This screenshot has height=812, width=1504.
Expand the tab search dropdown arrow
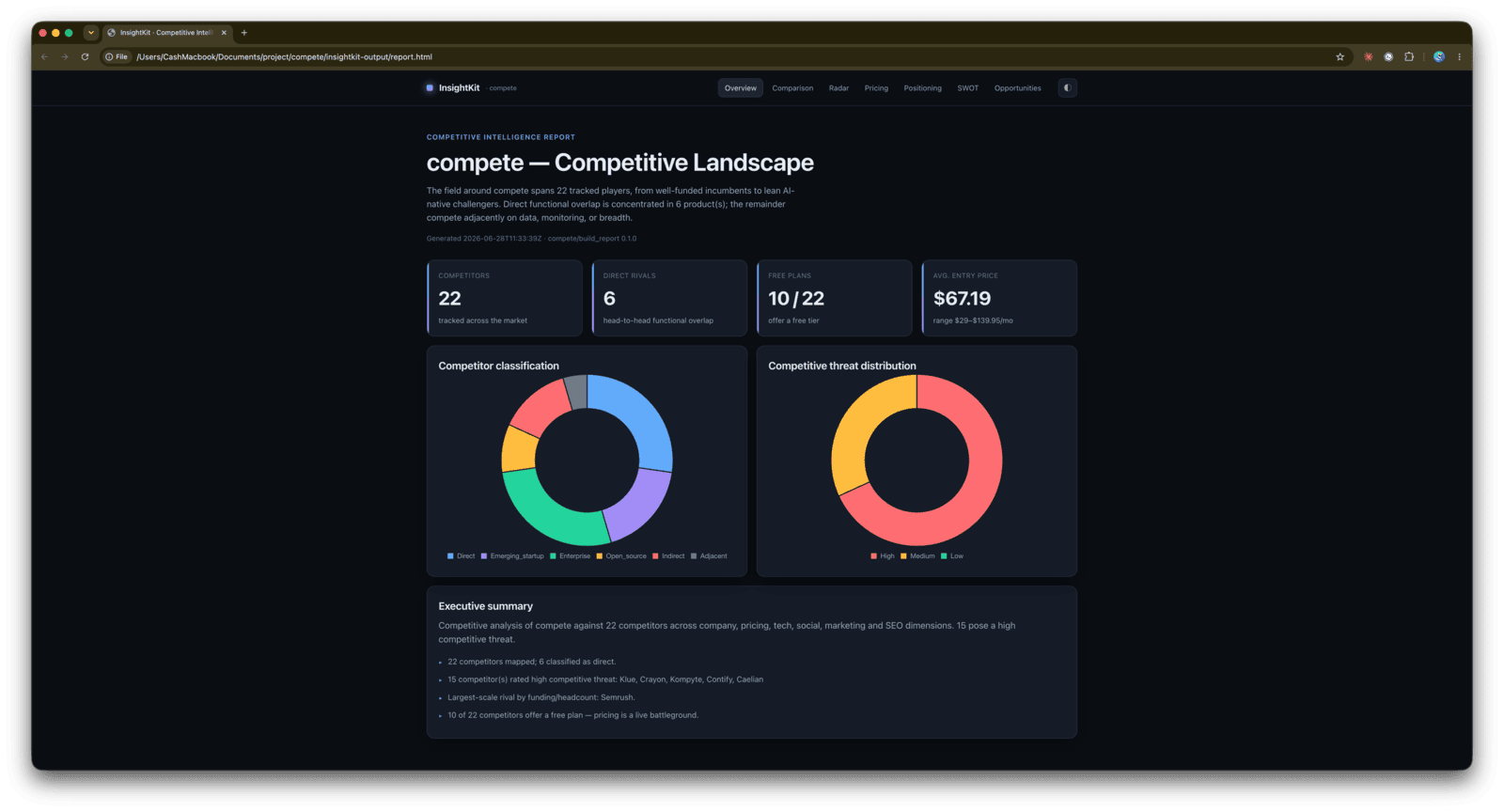pyautogui.click(x=91, y=33)
